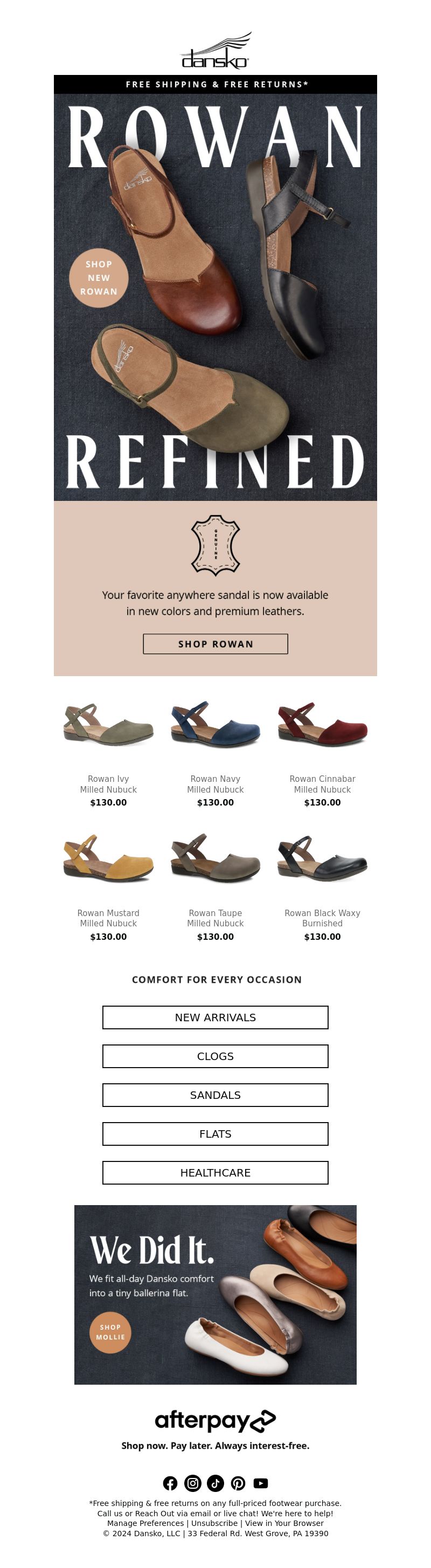Open Dansko's Facebook page icon

point(170,1483)
